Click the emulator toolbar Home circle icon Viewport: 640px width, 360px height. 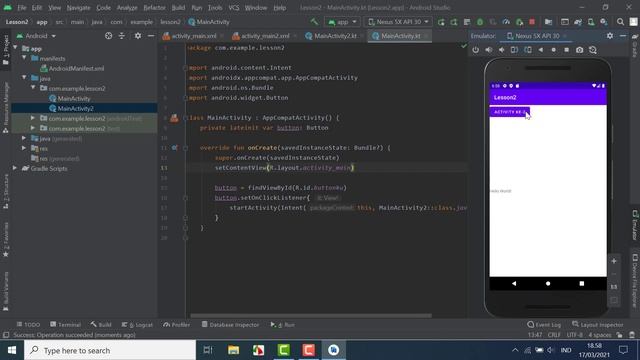point(553,50)
